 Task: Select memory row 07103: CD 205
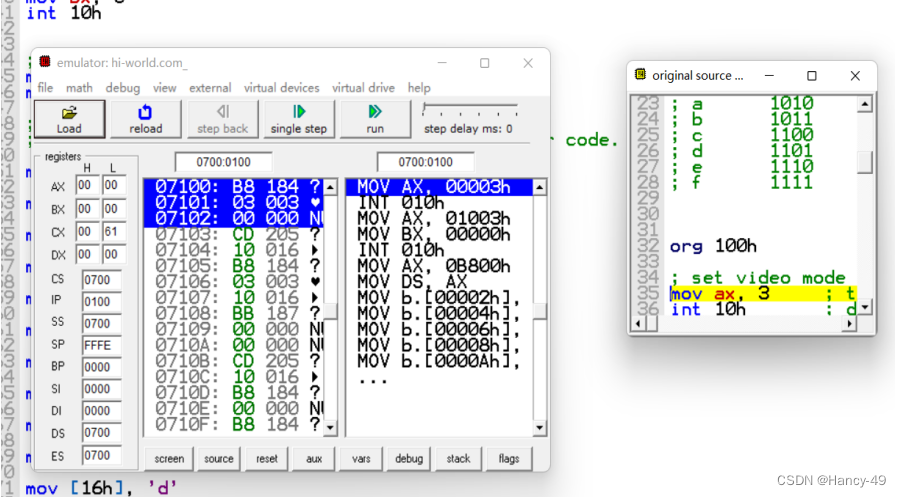click(x=234, y=234)
